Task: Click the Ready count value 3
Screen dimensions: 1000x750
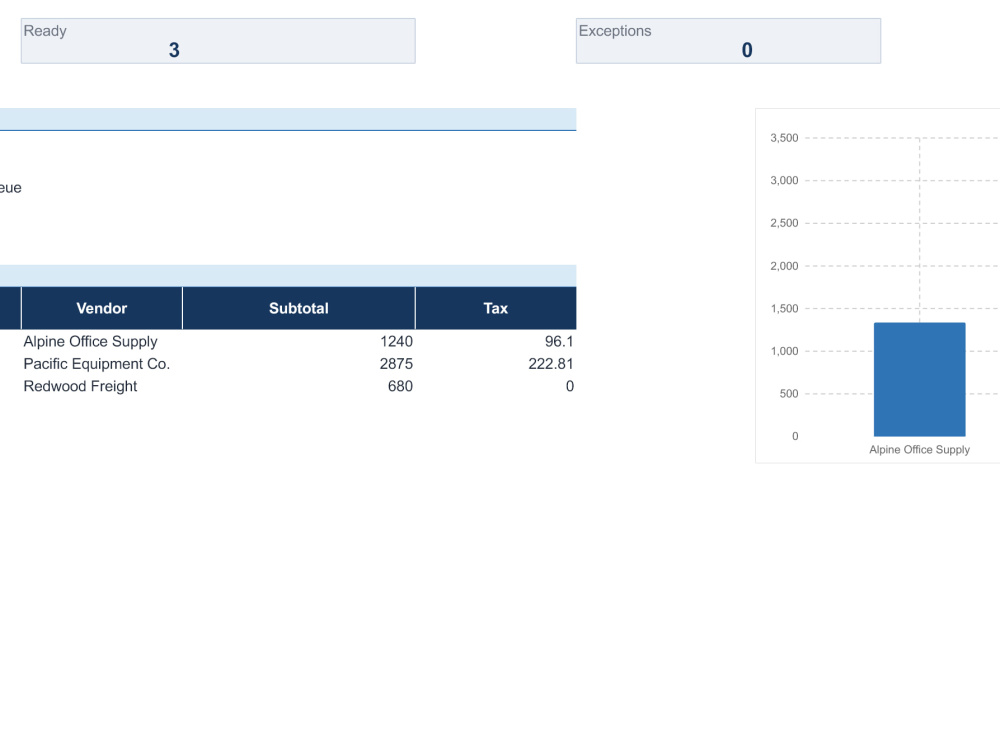Action: (x=174, y=50)
